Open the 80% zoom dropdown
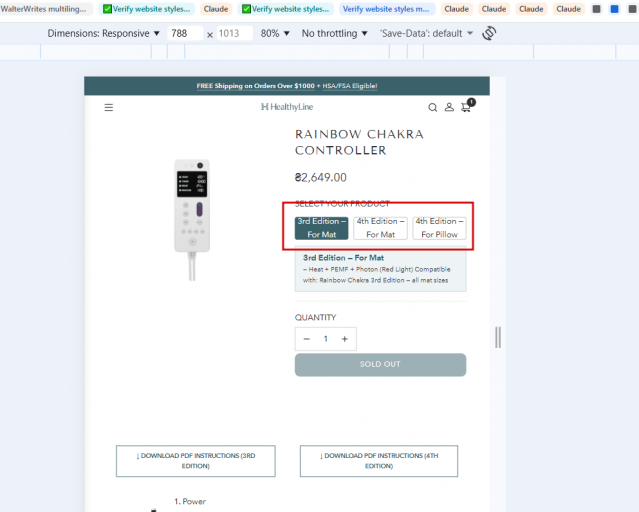 click(275, 33)
